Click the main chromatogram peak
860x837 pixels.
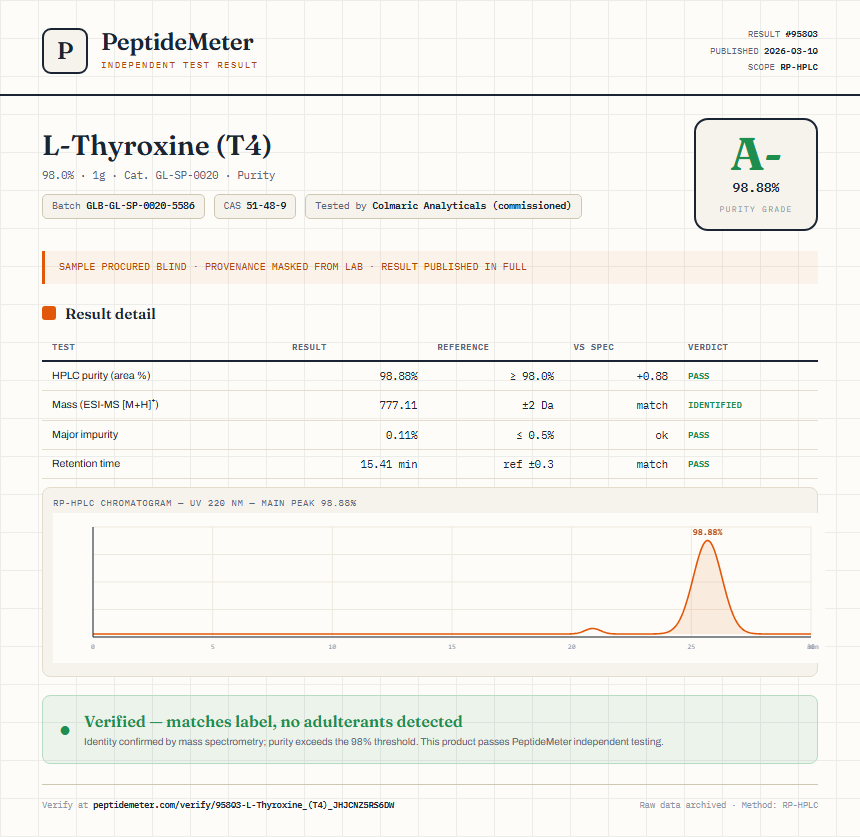(708, 592)
